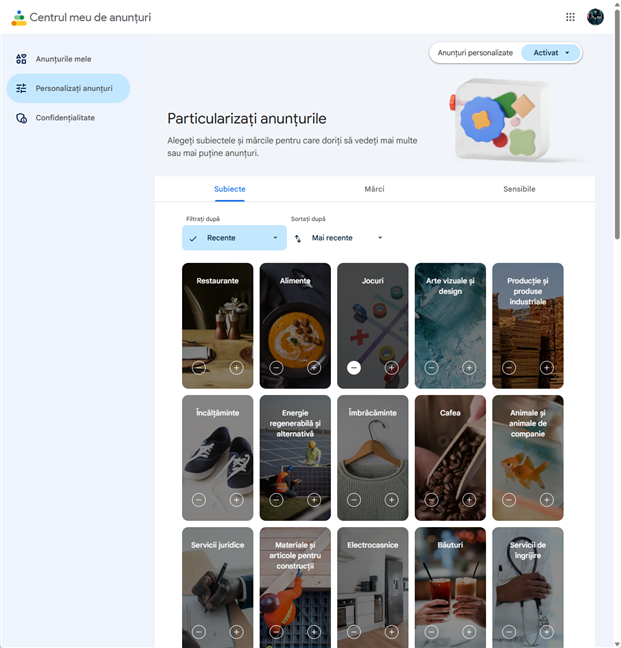The height and width of the screenshot is (648, 621).
Task: Open the Google apps grid icon
Action: [570, 17]
